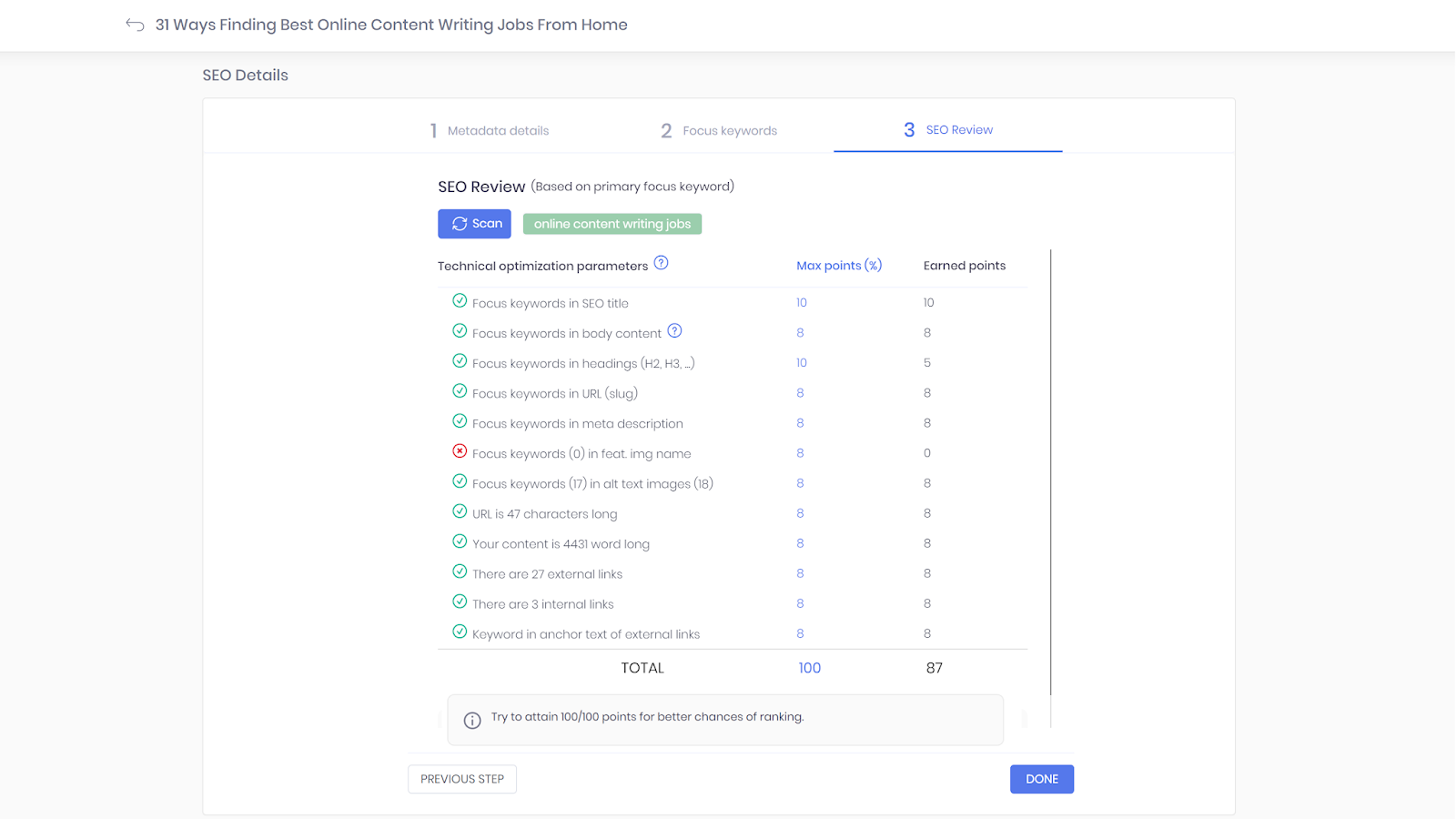Go back using PREVIOUS STEP button
1456x819 pixels.
pos(462,779)
